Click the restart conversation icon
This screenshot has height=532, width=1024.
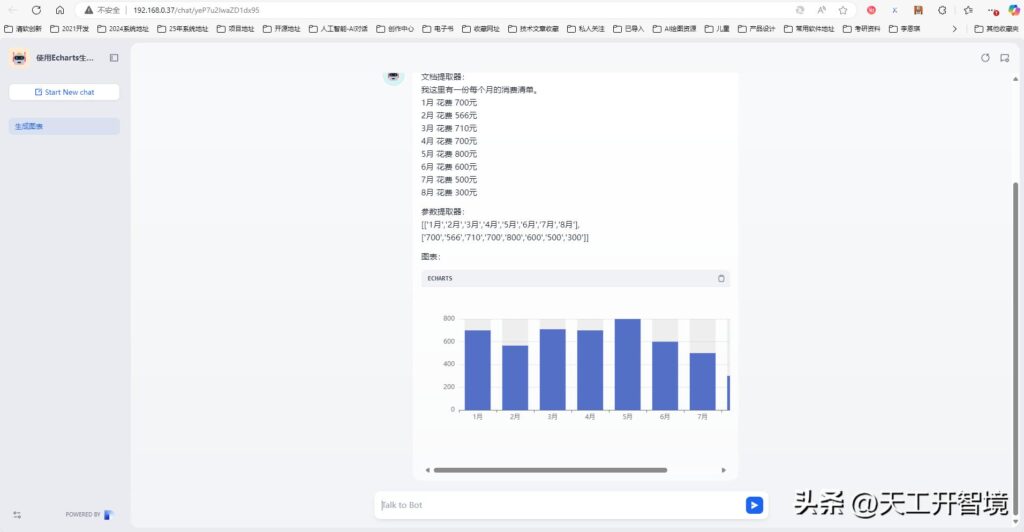coord(985,58)
